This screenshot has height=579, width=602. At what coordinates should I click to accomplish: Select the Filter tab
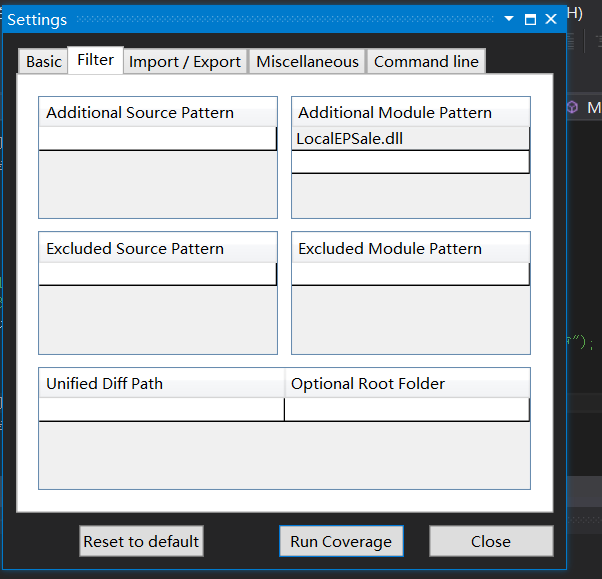tap(96, 60)
